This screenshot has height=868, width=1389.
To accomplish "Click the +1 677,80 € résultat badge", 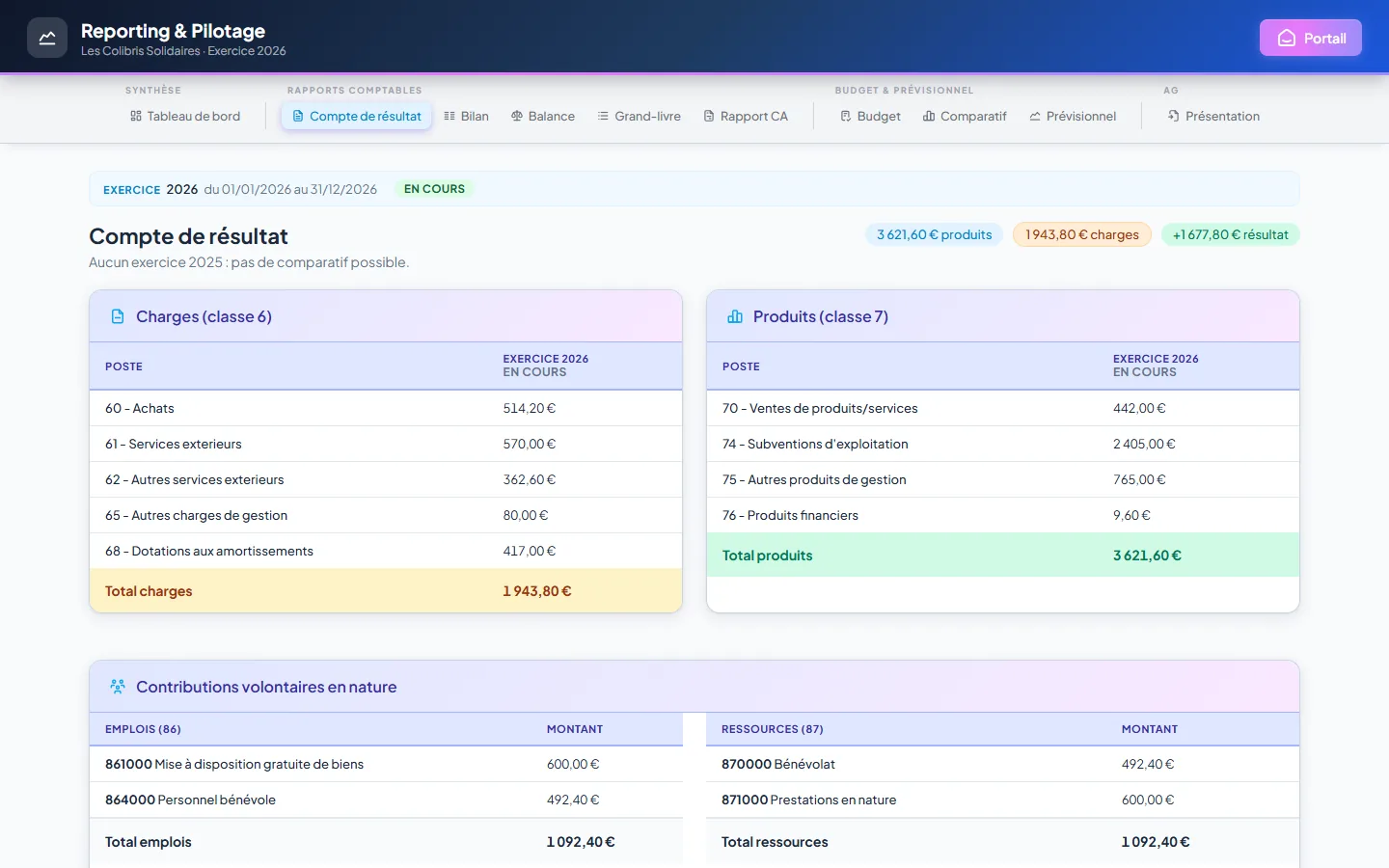I will pyautogui.click(x=1231, y=234).
